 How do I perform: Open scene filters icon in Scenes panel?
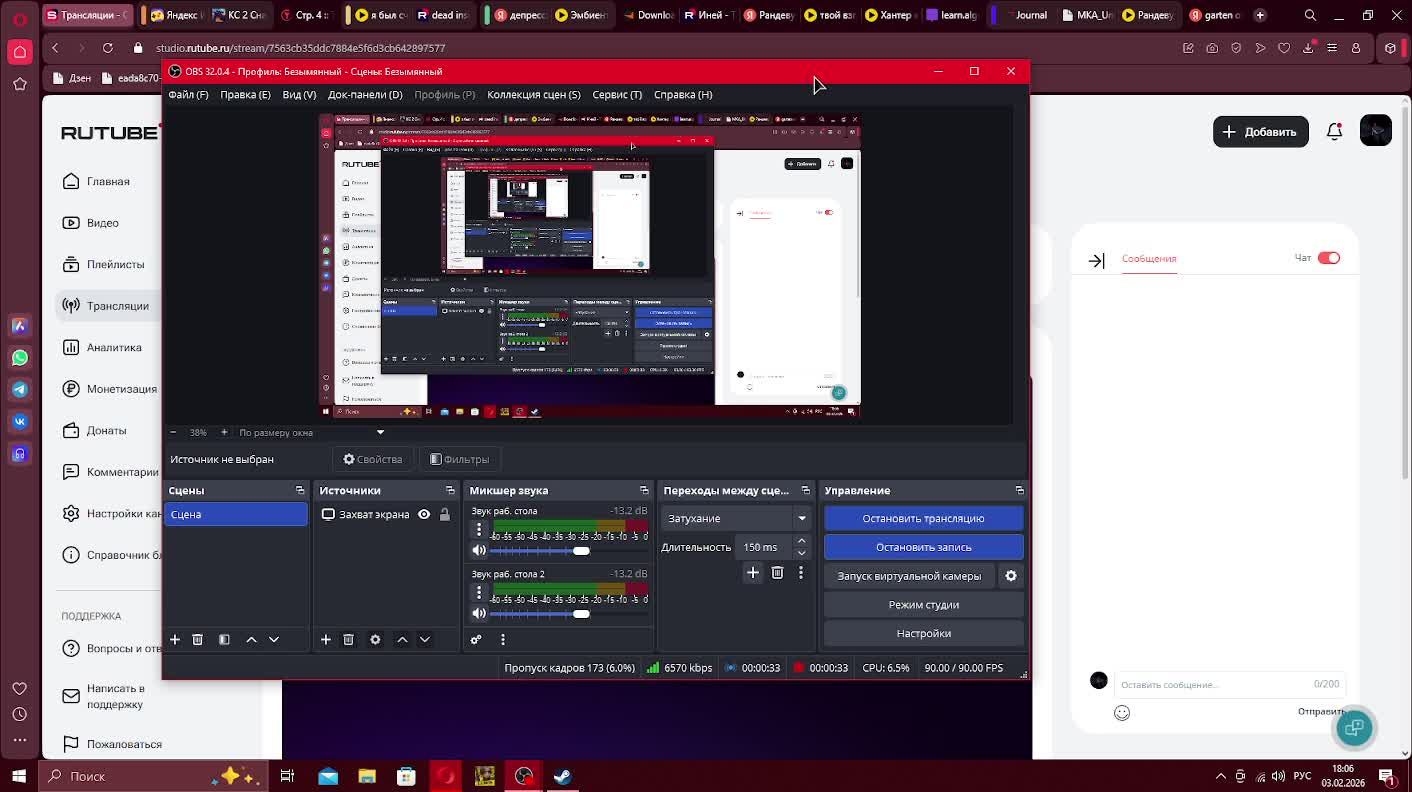tap(224, 640)
